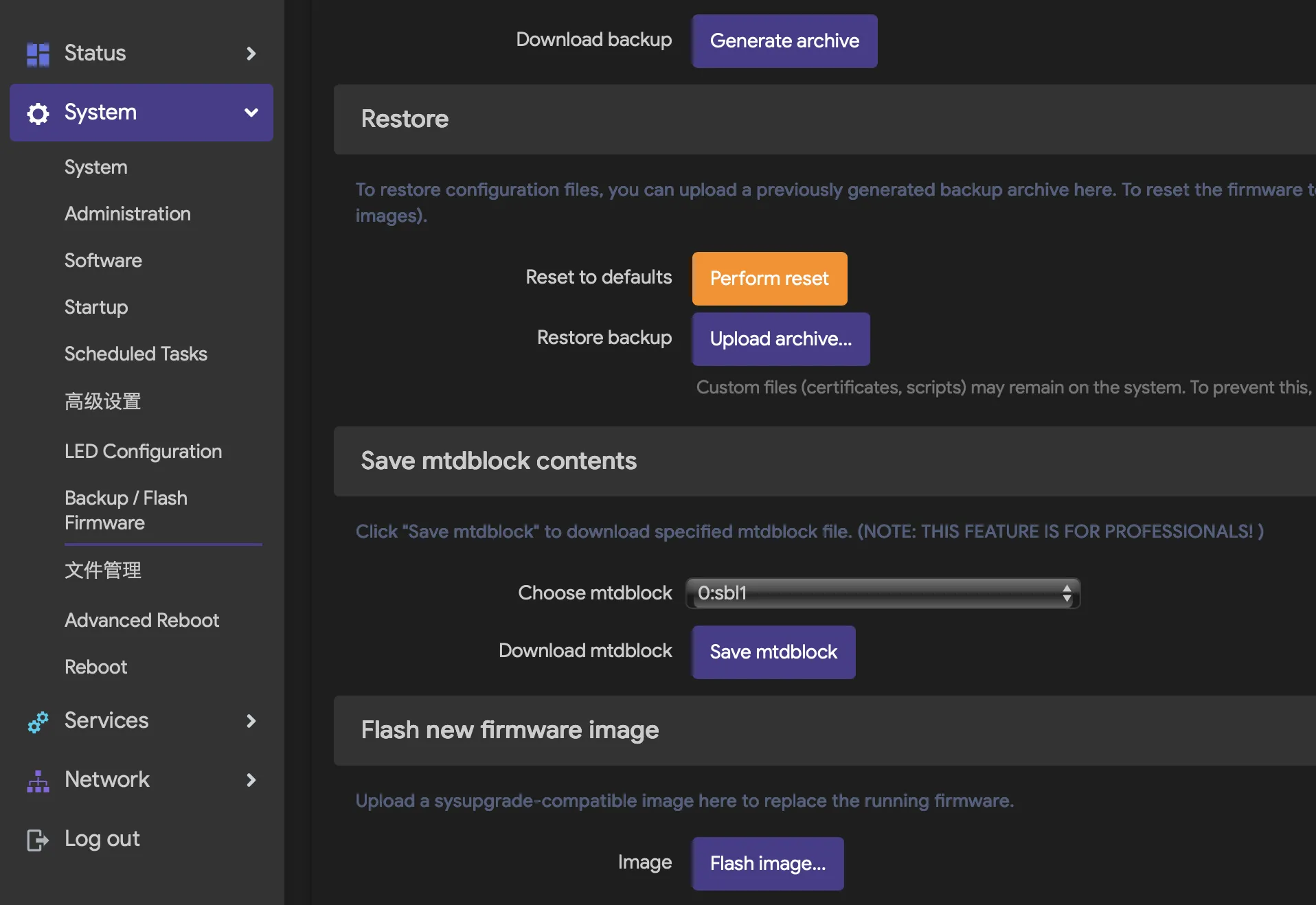Click the Network nodes icon
The image size is (1316, 905).
click(37, 781)
